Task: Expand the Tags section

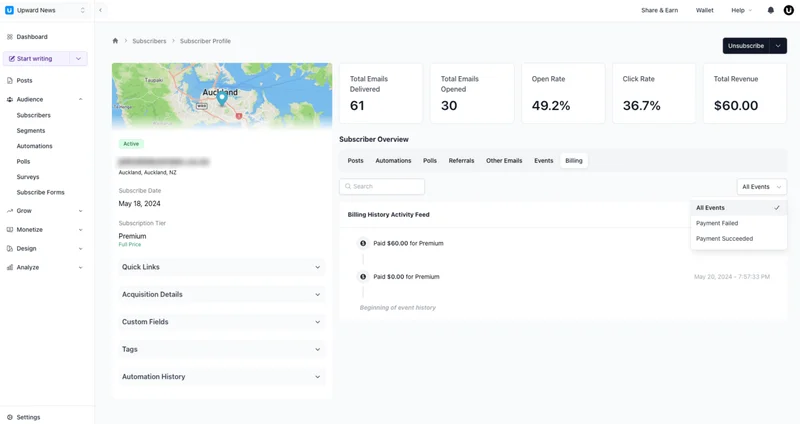Action: click(x=221, y=350)
